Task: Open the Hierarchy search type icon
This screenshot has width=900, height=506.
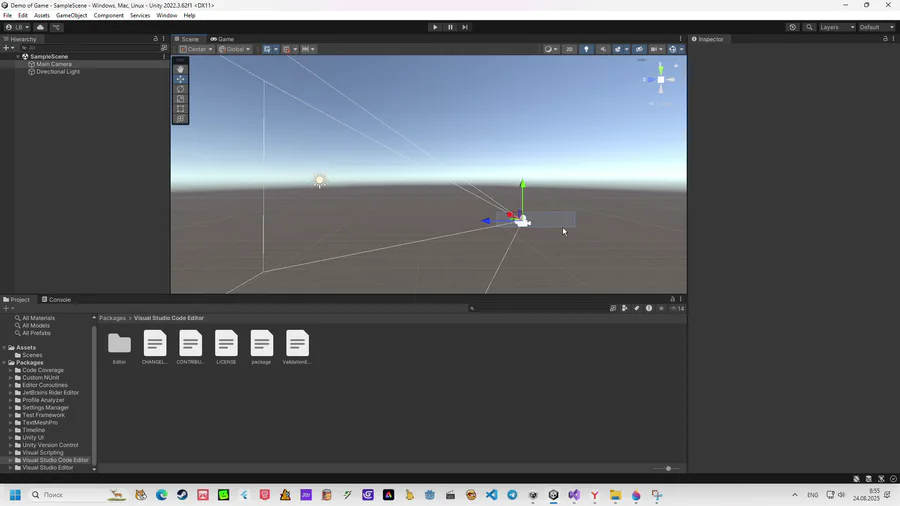Action: (x=164, y=48)
